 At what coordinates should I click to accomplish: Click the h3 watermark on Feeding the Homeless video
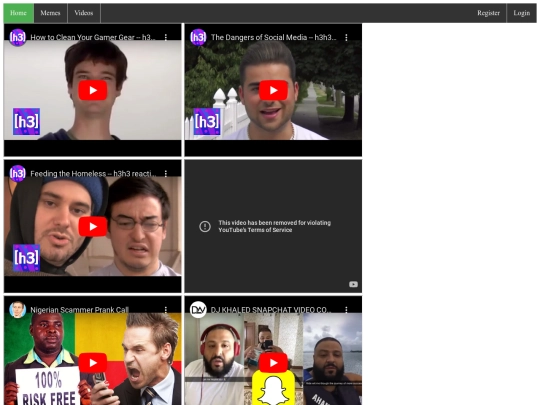tap(27, 258)
